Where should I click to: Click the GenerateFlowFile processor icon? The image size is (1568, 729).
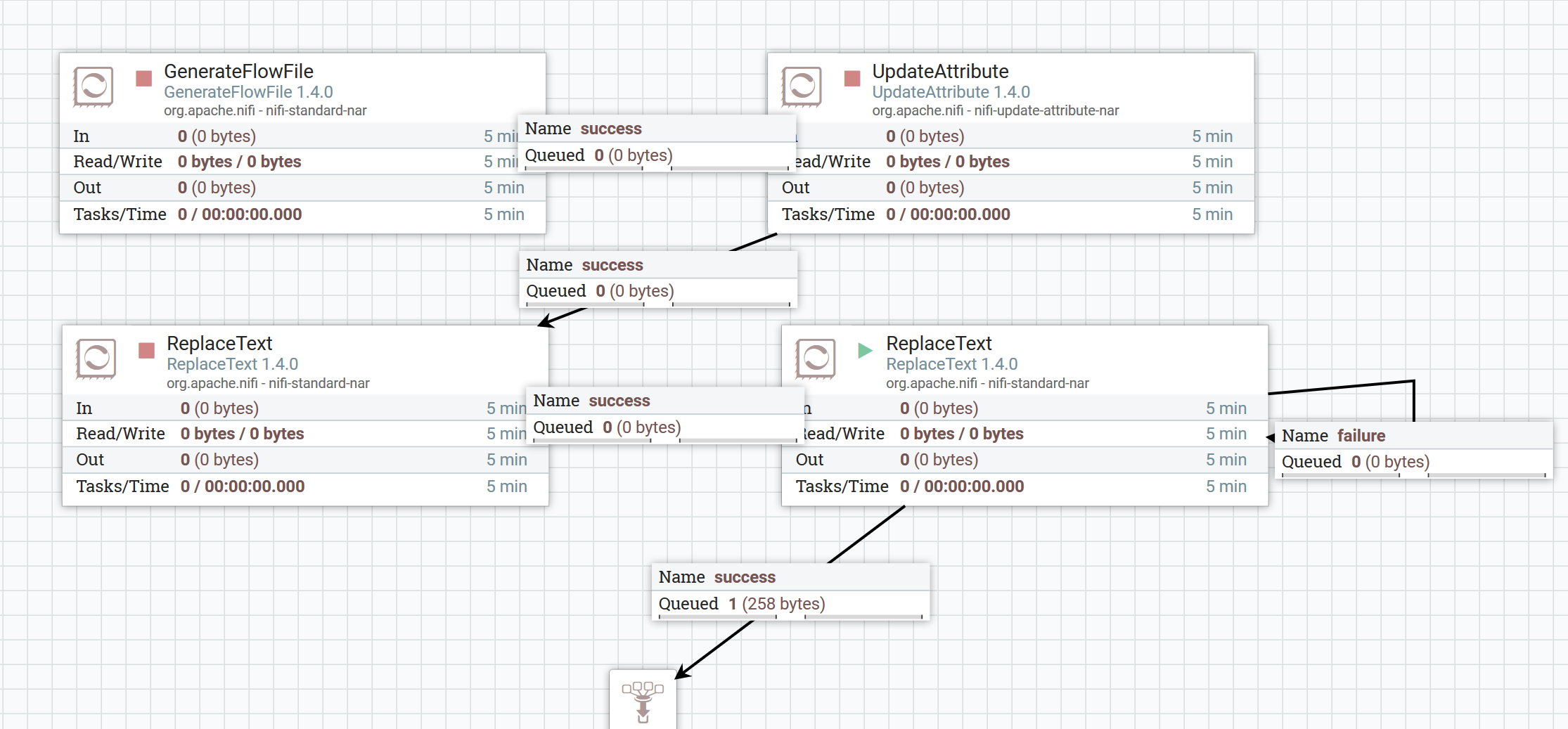(x=94, y=86)
